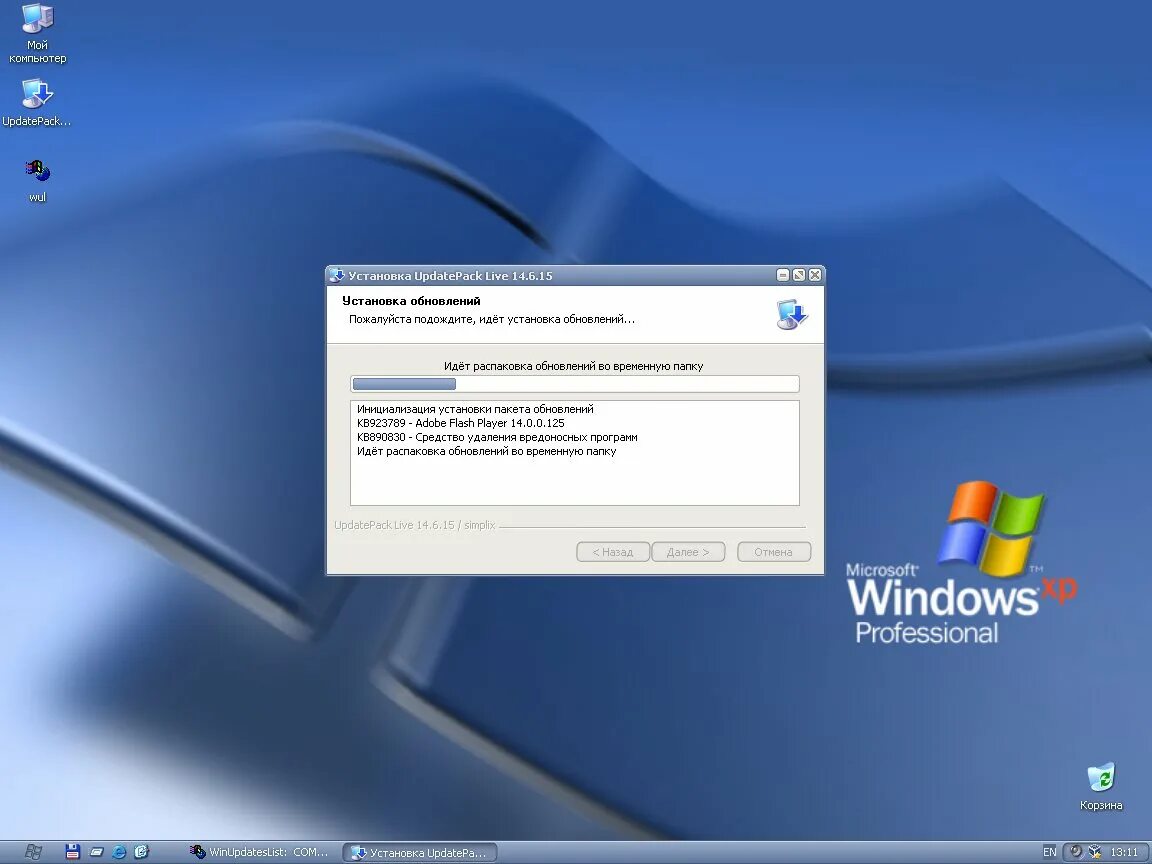Viewport: 1152px width, 864px height.
Task: Click the maximize button of the installer
Action: [799, 275]
